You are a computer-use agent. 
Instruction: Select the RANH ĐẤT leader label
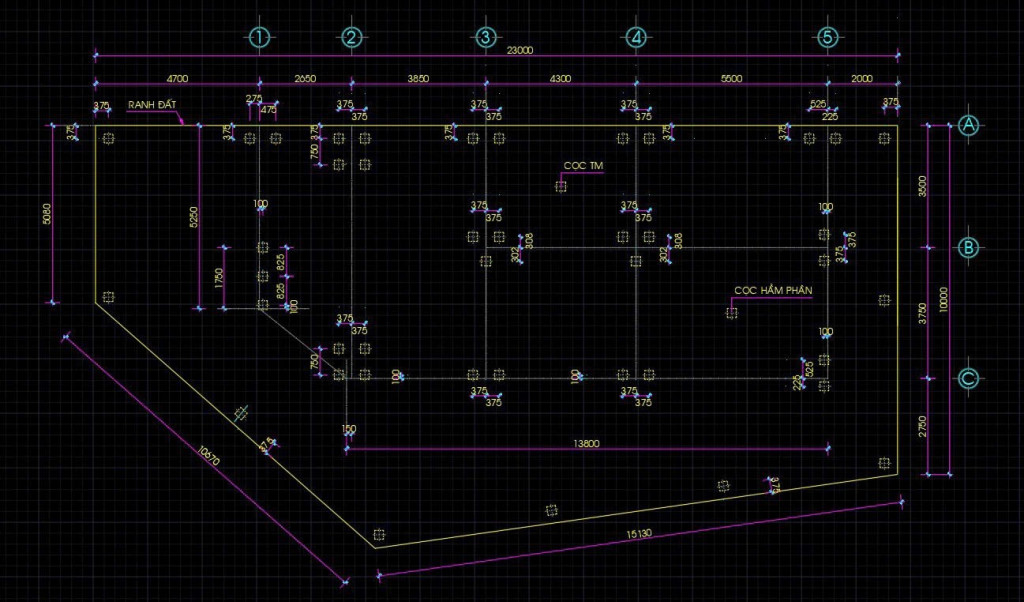tap(152, 104)
